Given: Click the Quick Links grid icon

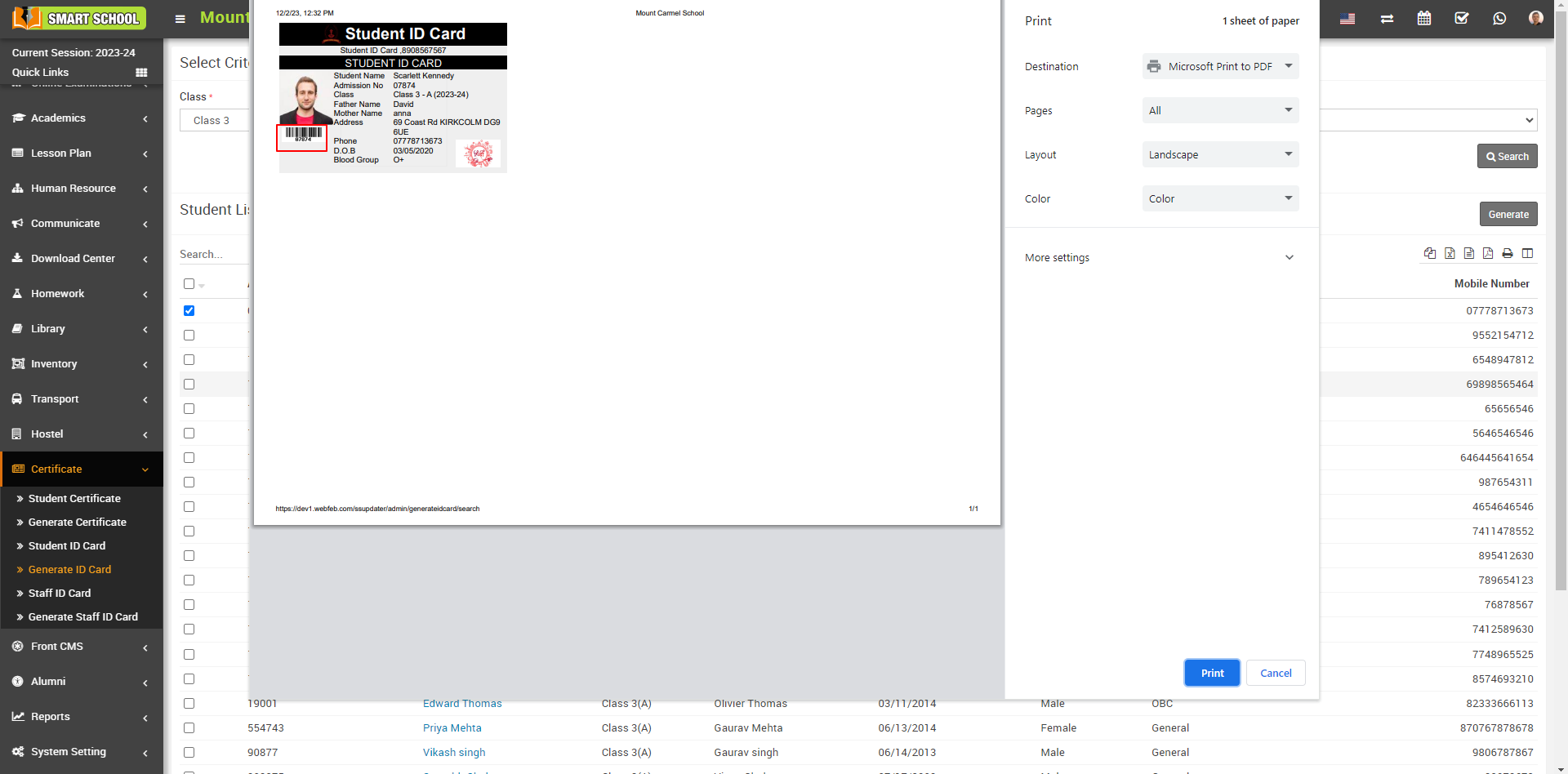Looking at the screenshot, I should 141,73.
